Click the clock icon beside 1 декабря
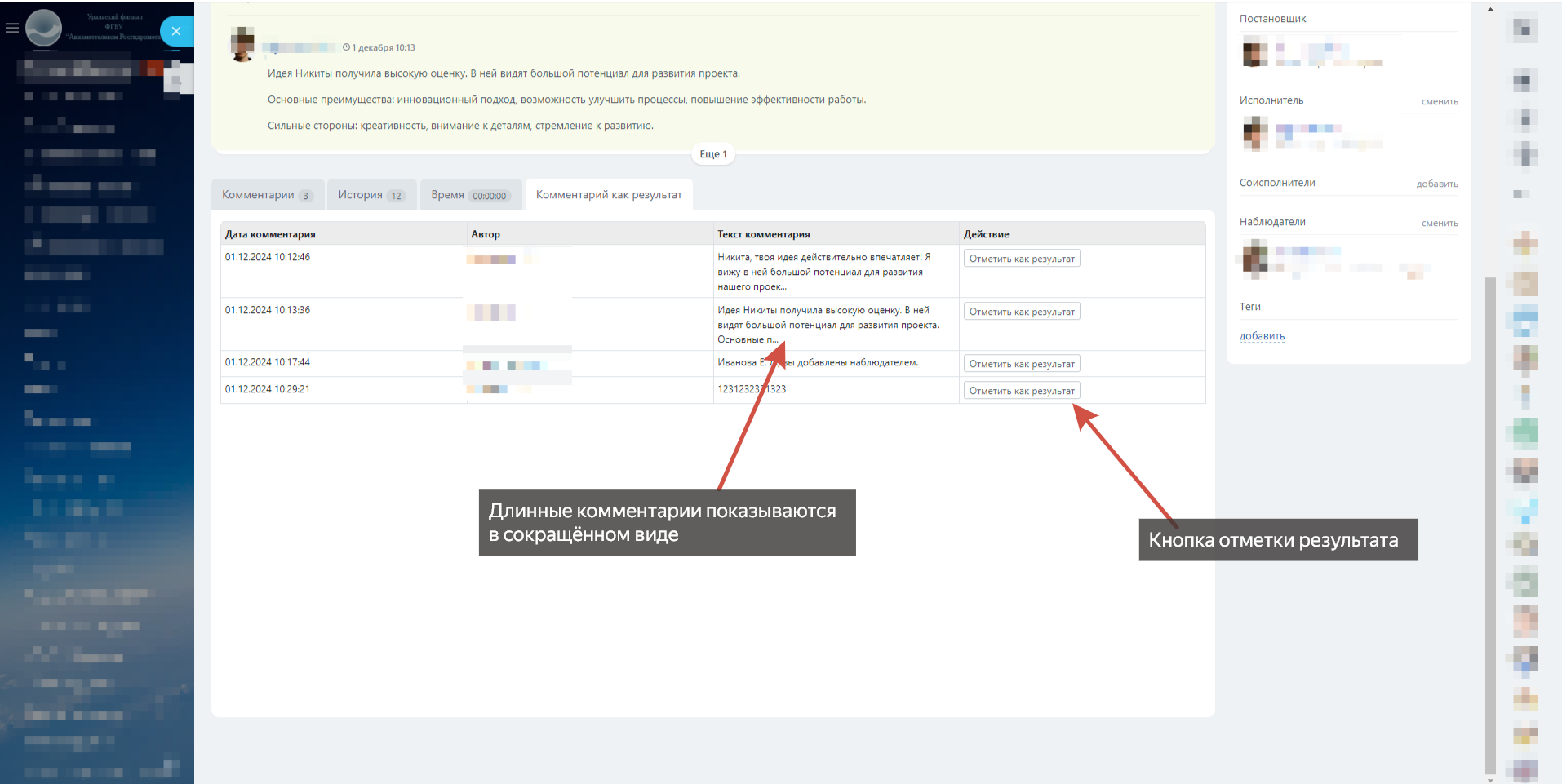 (x=346, y=47)
